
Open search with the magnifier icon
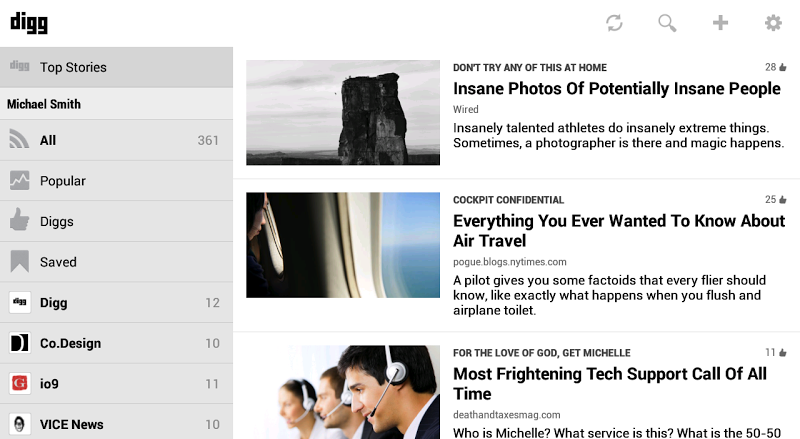click(x=667, y=23)
